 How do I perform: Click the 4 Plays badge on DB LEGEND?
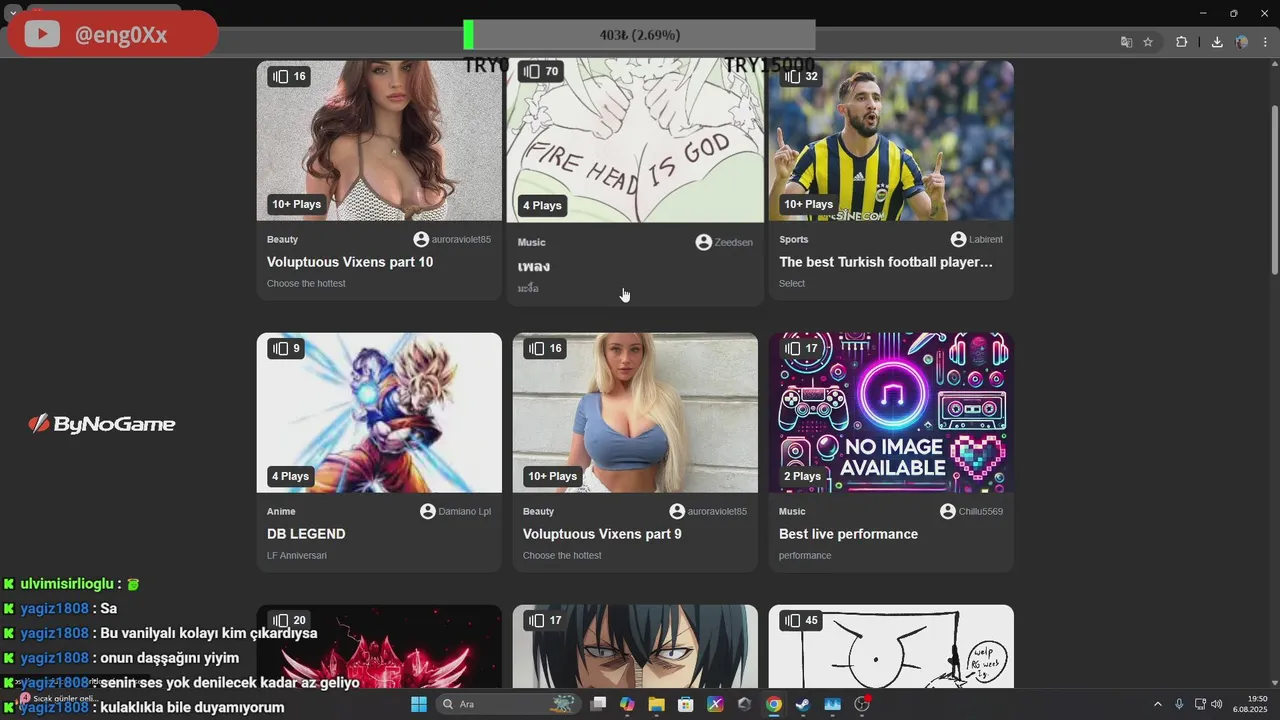[290, 476]
